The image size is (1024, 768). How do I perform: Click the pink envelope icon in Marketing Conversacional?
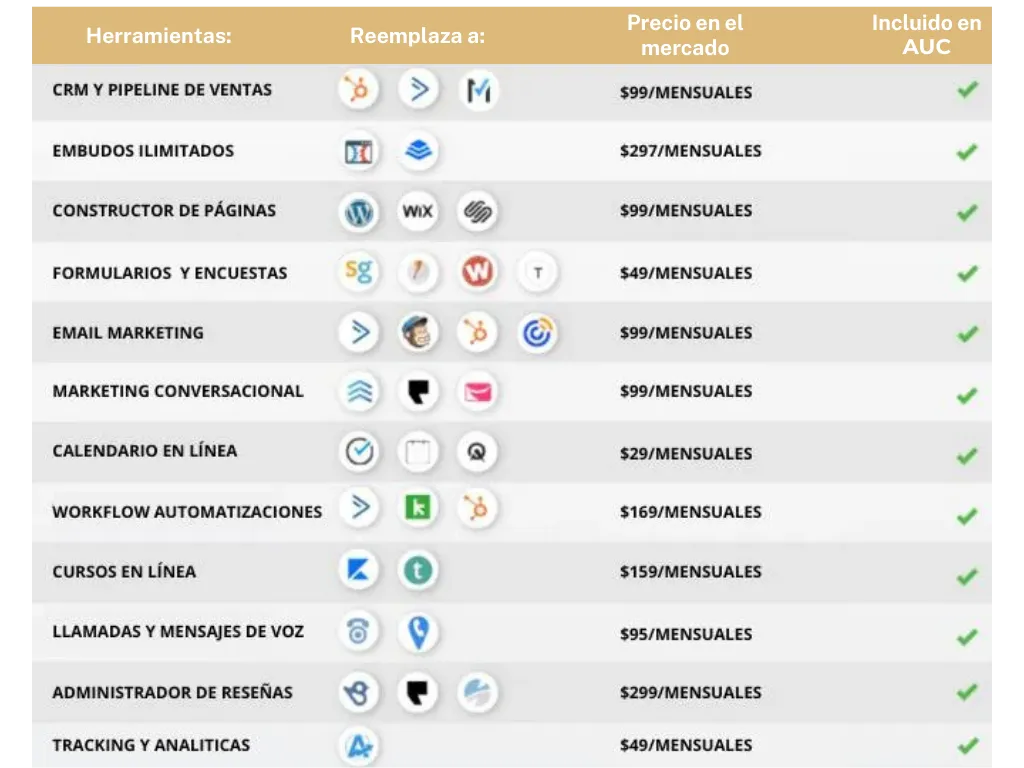[x=477, y=392]
